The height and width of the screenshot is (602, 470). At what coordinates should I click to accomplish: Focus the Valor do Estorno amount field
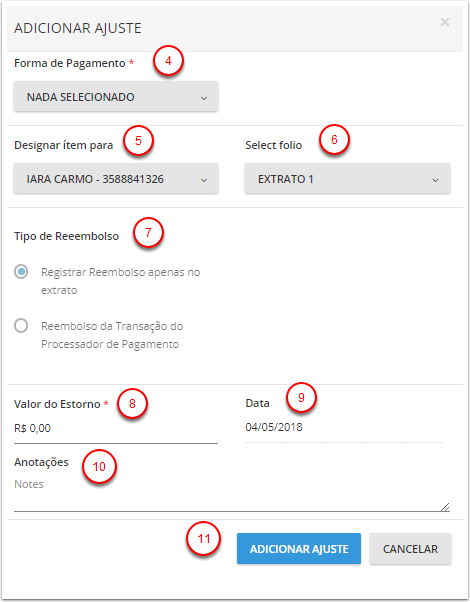tap(116, 429)
